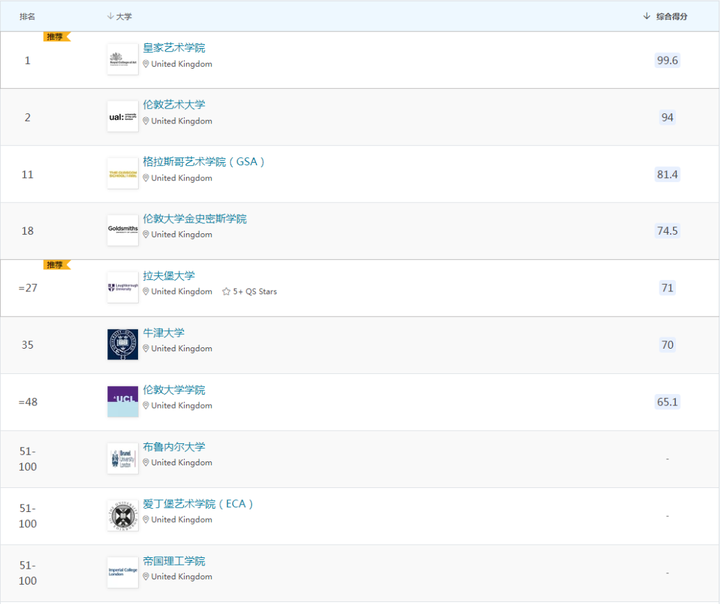Click the 51-100 rank of 布鲁内尔大学
Screen dimensions: 720x604
(x=28, y=459)
